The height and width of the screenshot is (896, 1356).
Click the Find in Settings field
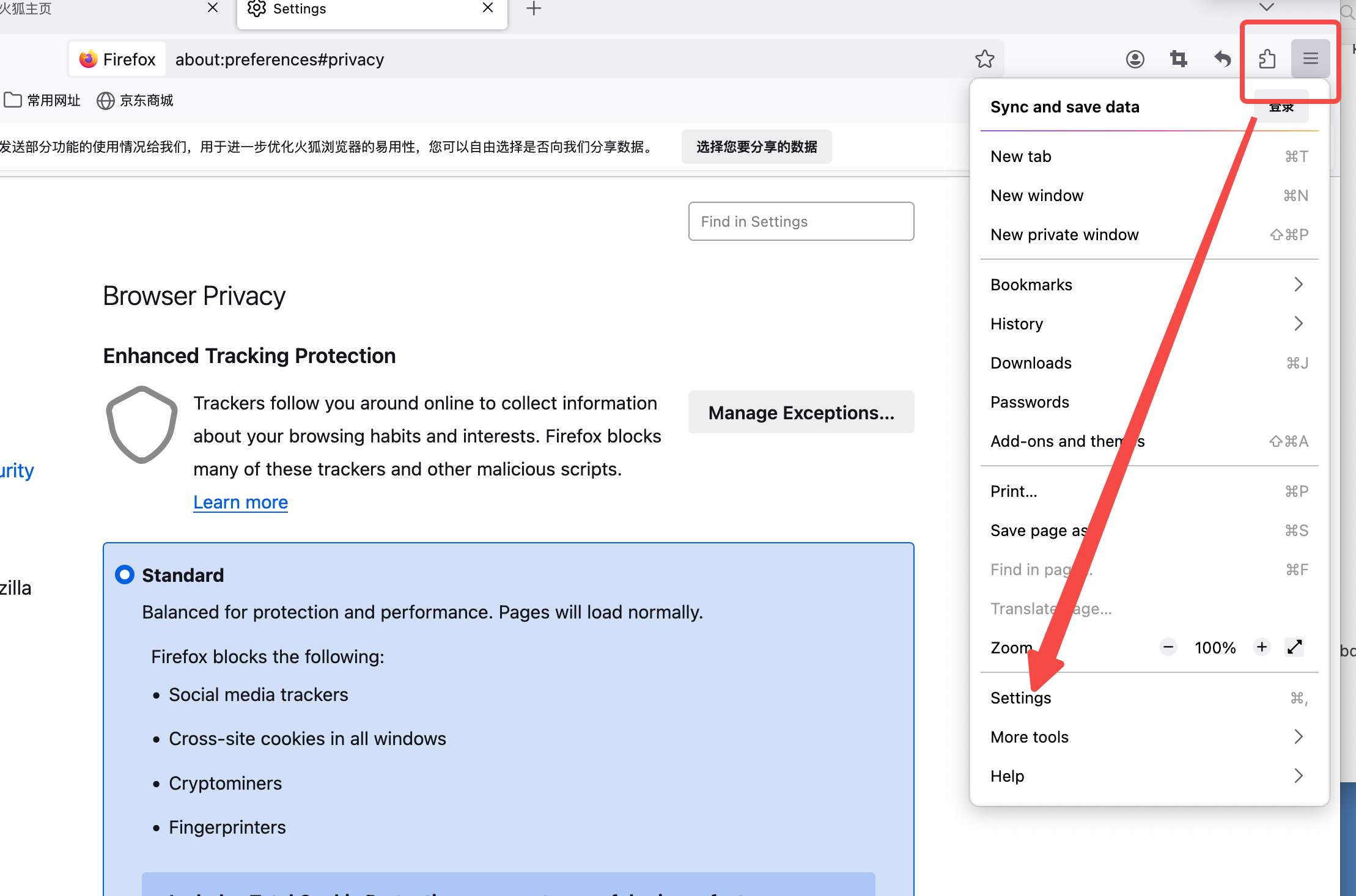(x=801, y=221)
